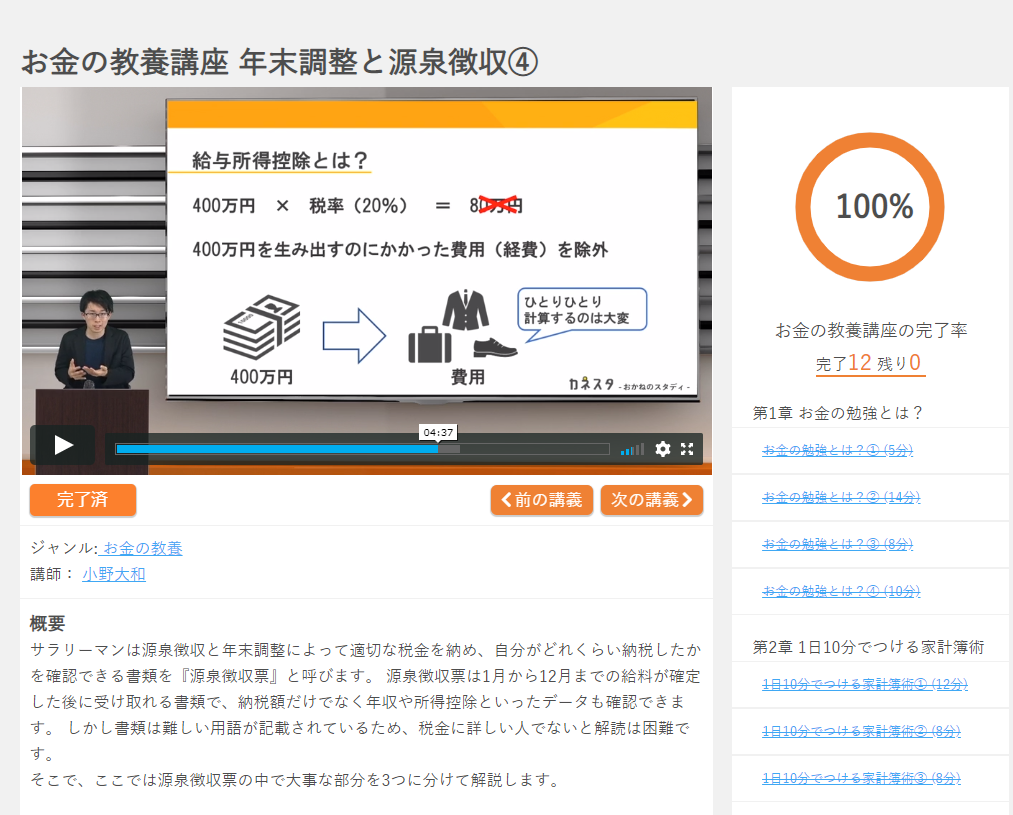Go to next lecture 次の講義
Viewport: 1013px width, 815px height.
coord(651,500)
